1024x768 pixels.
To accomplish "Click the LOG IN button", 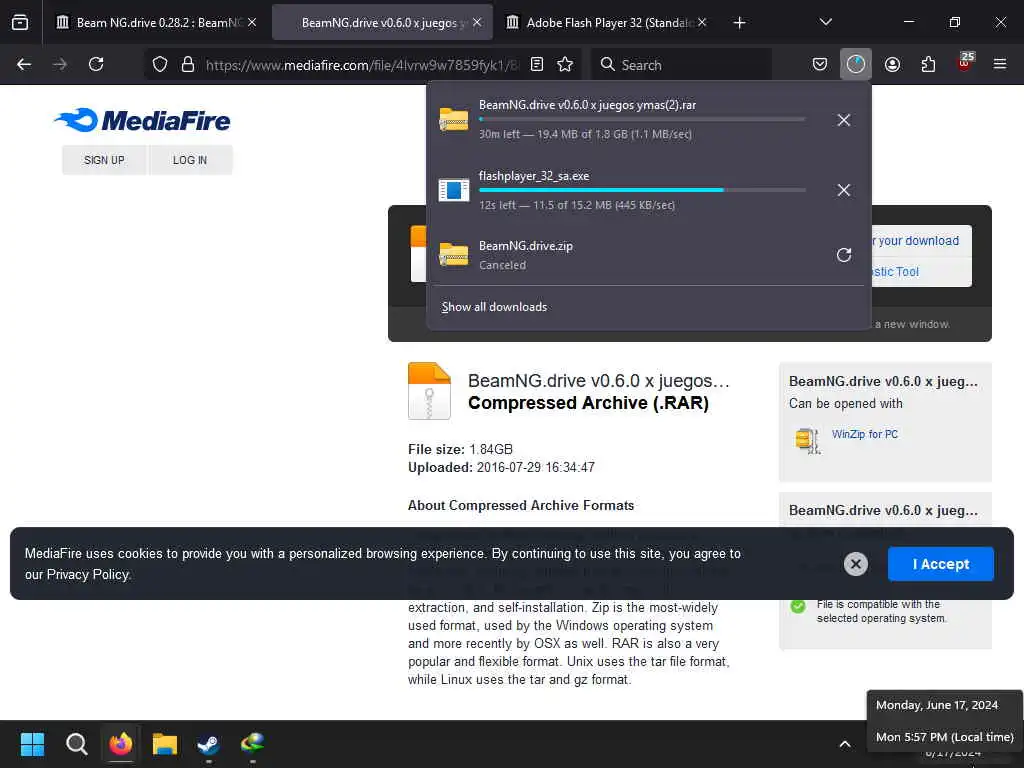I will (x=190, y=160).
